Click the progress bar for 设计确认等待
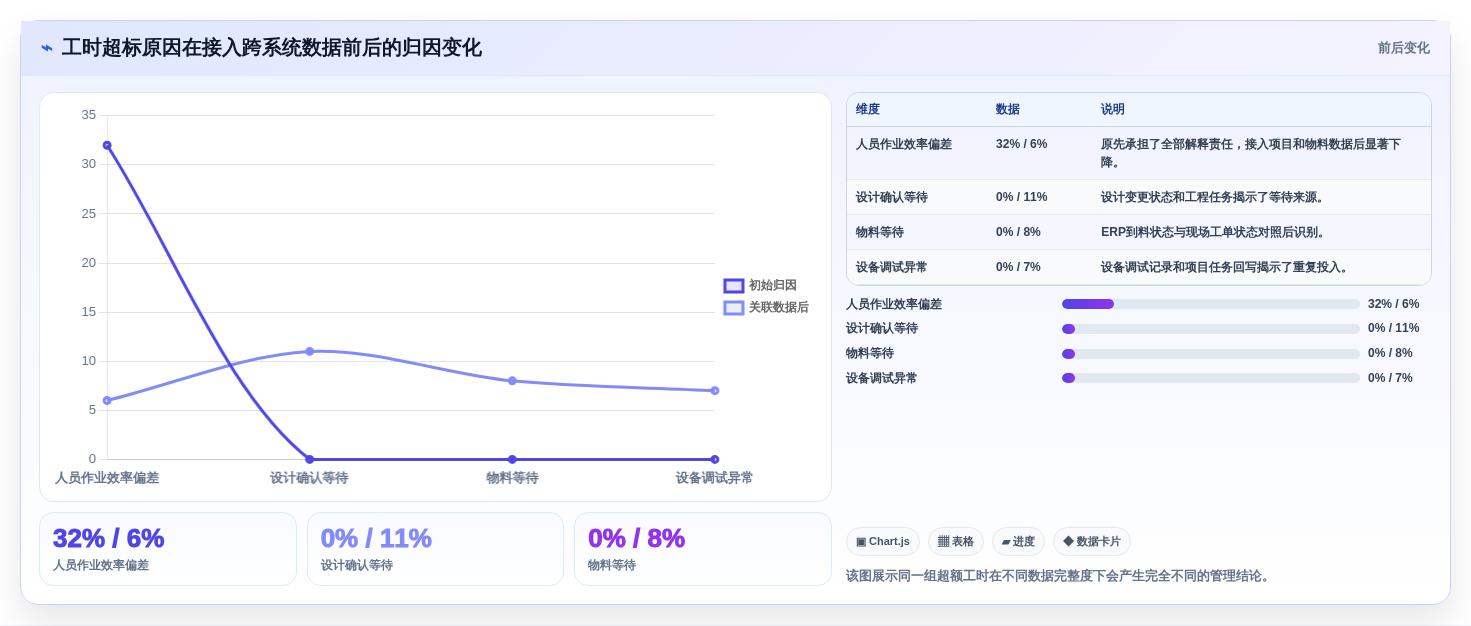This screenshot has width=1471, height=626. (x=1211, y=329)
